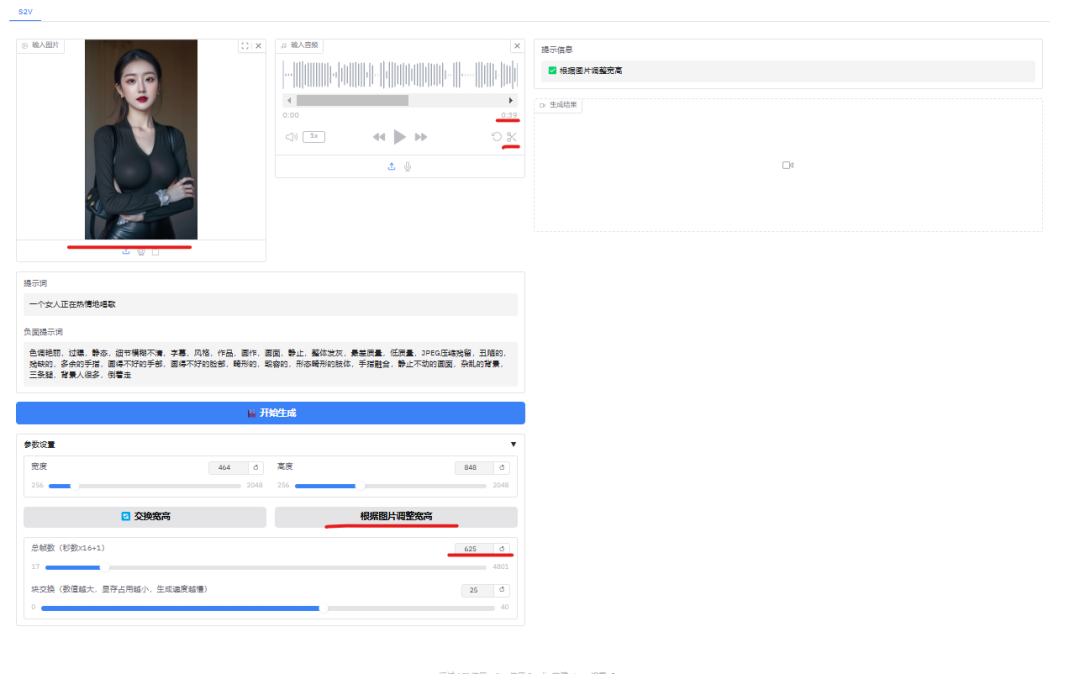Change playback speed via the 1x button
This screenshot has height=674, width=1080.
click(x=314, y=136)
